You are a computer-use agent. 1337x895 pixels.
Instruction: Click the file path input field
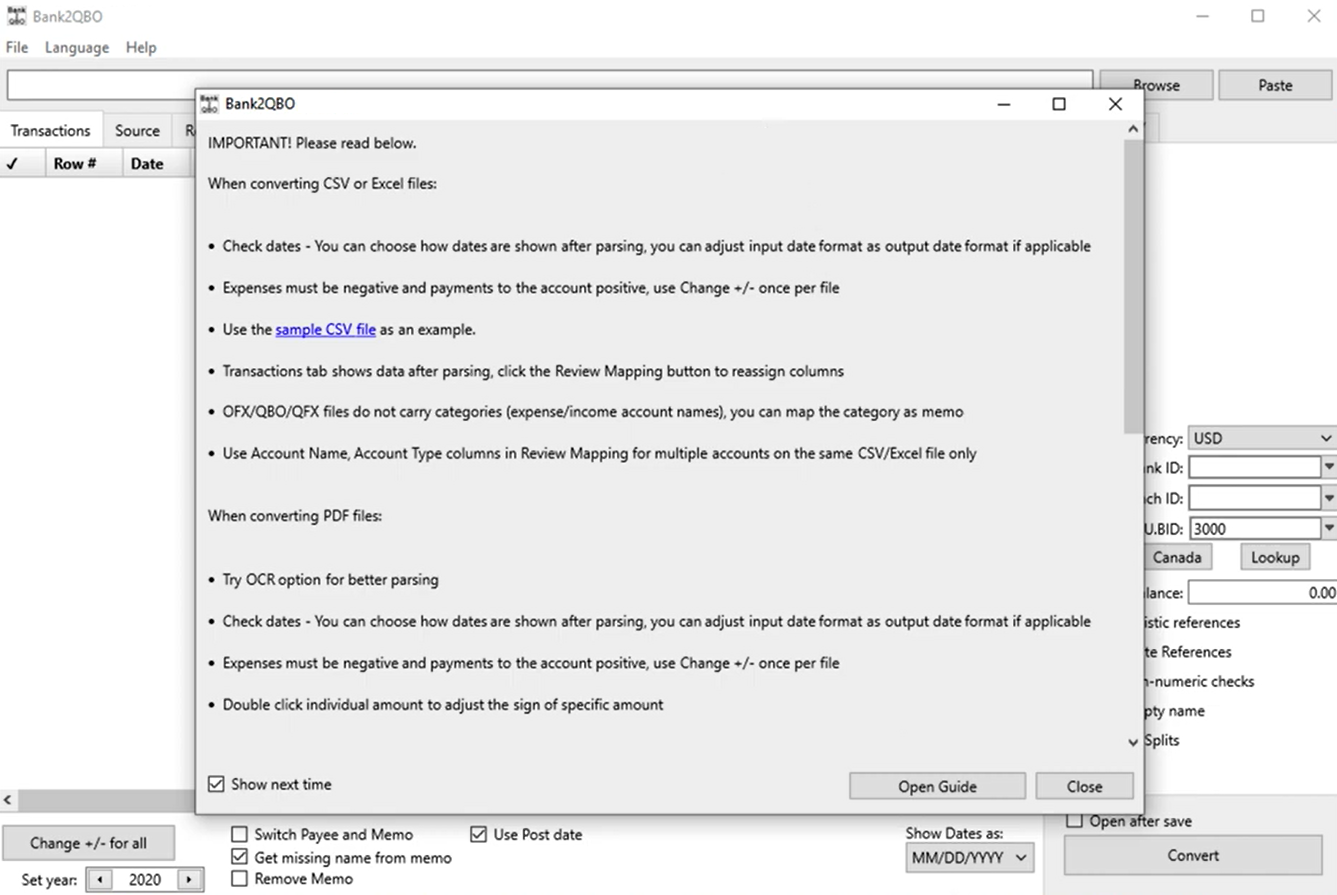click(550, 85)
